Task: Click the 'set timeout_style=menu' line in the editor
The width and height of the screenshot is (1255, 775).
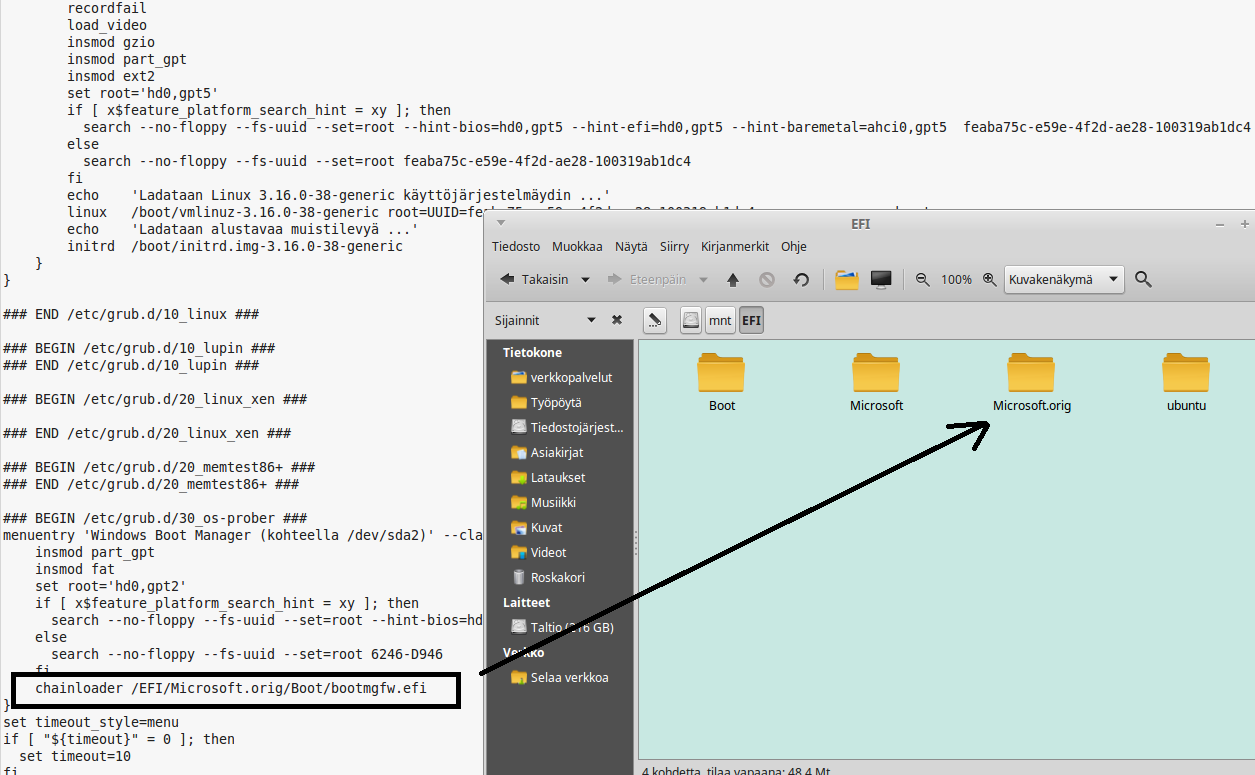Action: pos(91,722)
